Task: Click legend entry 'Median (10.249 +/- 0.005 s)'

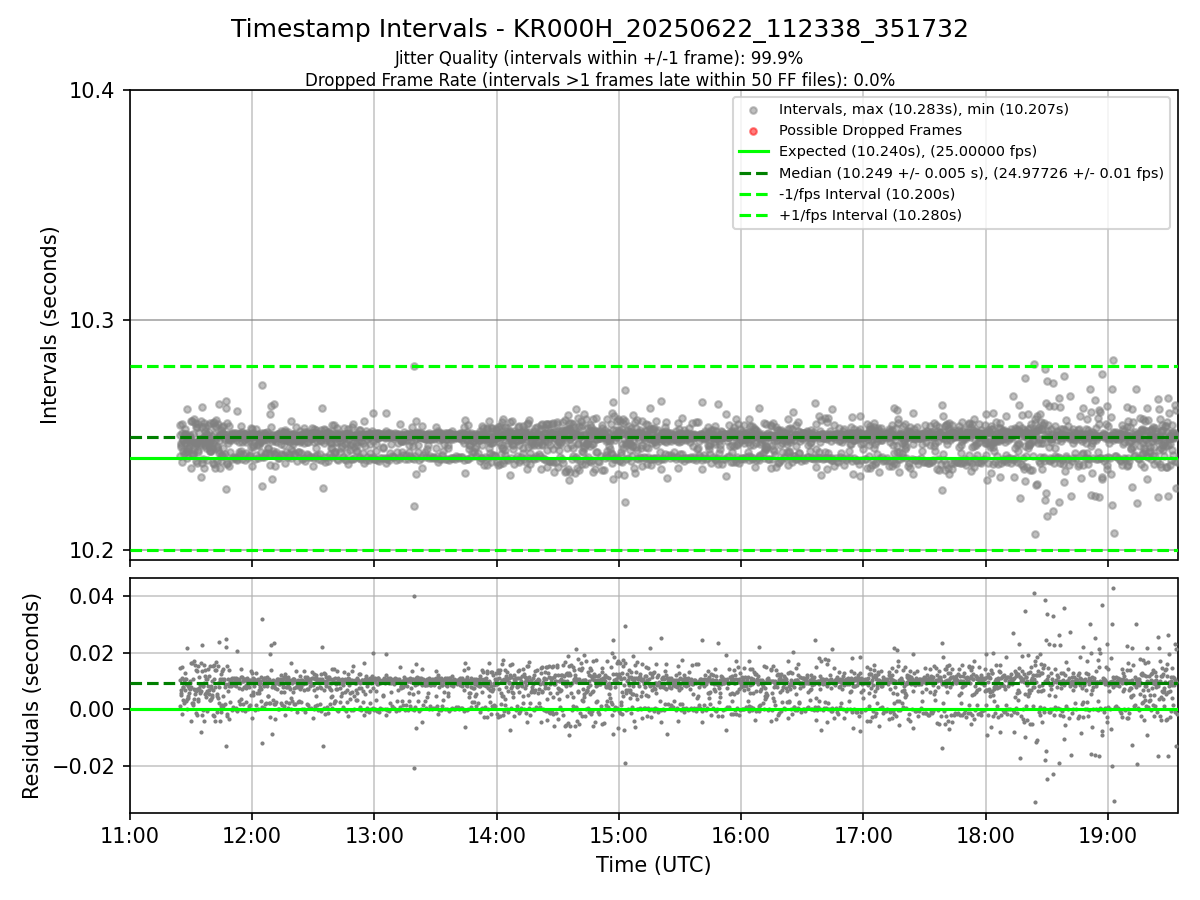Action: [x=971, y=173]
